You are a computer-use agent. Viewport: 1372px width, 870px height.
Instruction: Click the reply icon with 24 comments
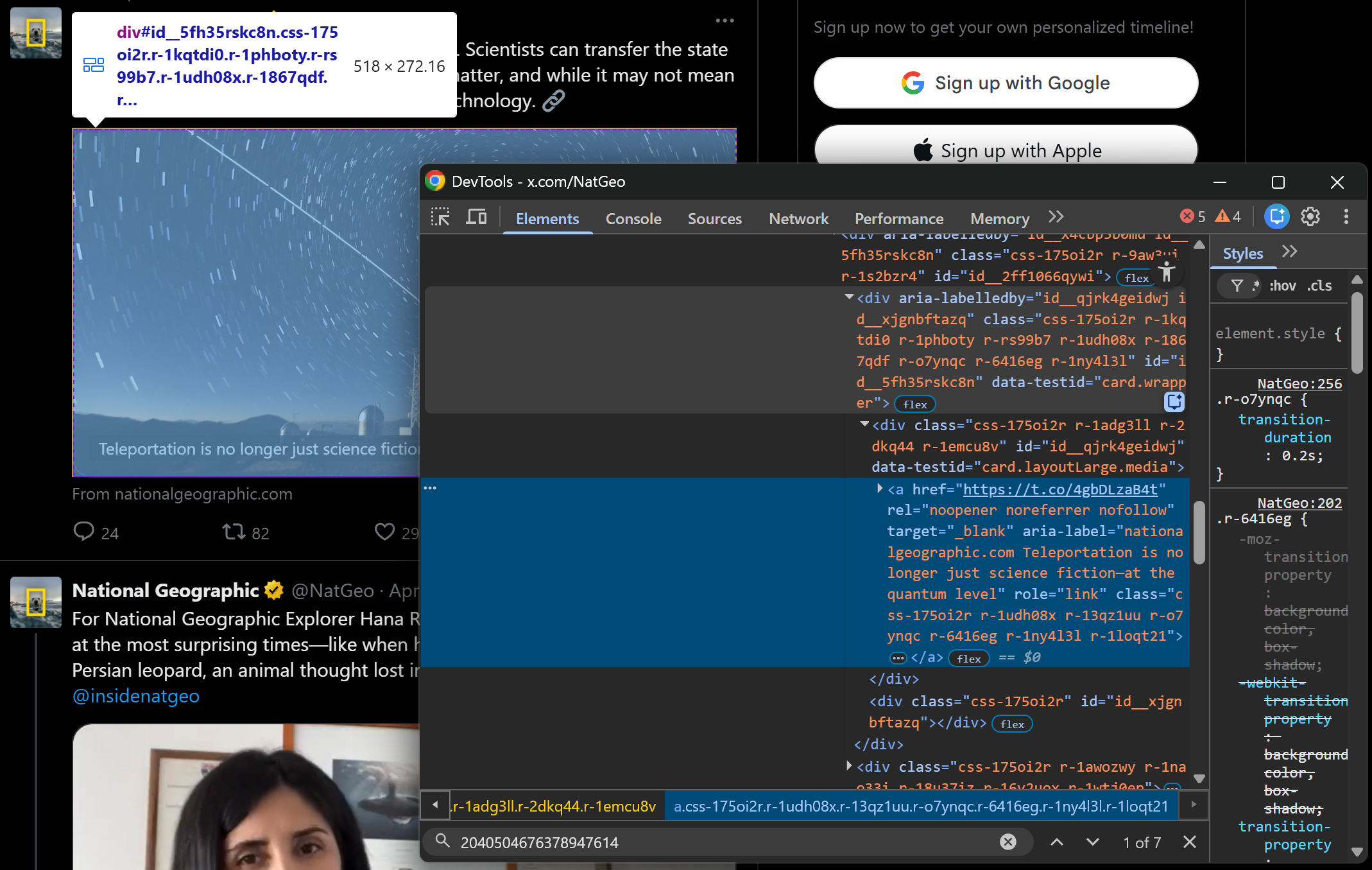(83, 532)
